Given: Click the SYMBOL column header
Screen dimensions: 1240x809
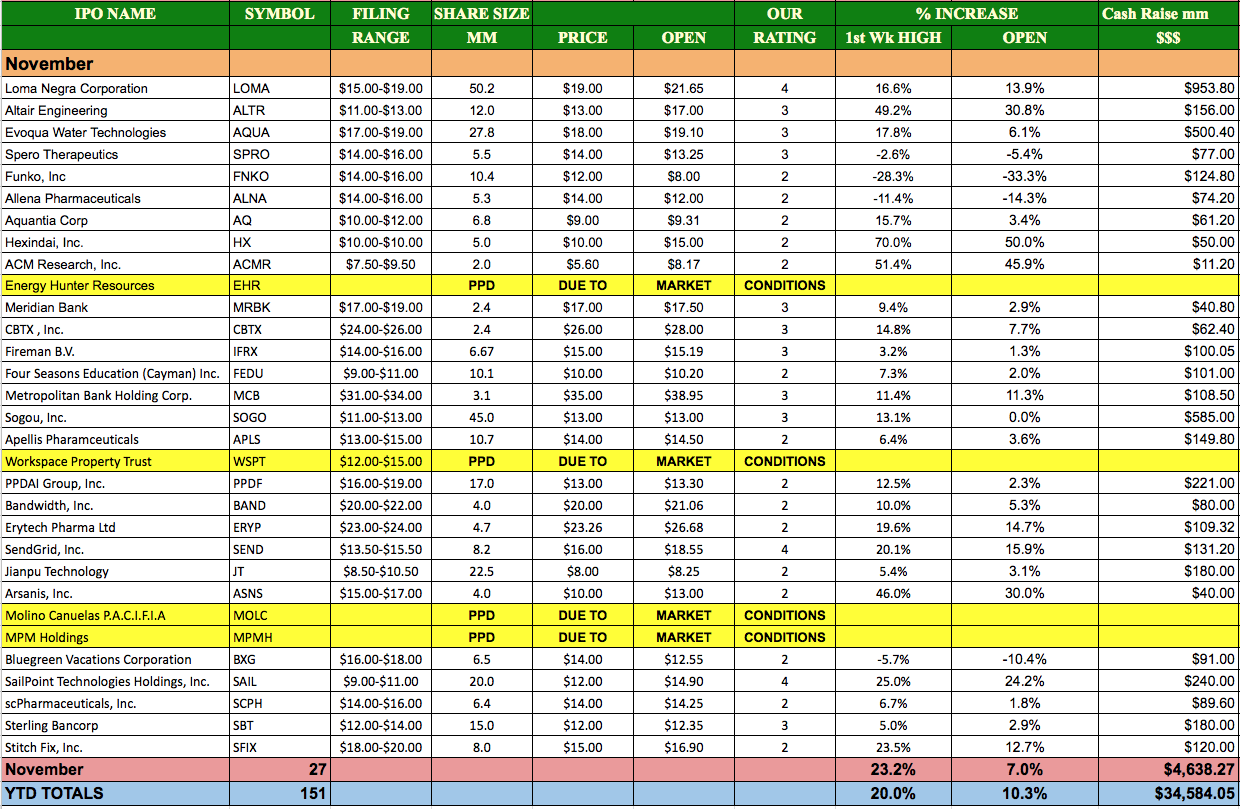Looking at the screenshot, I should [280, 14].
